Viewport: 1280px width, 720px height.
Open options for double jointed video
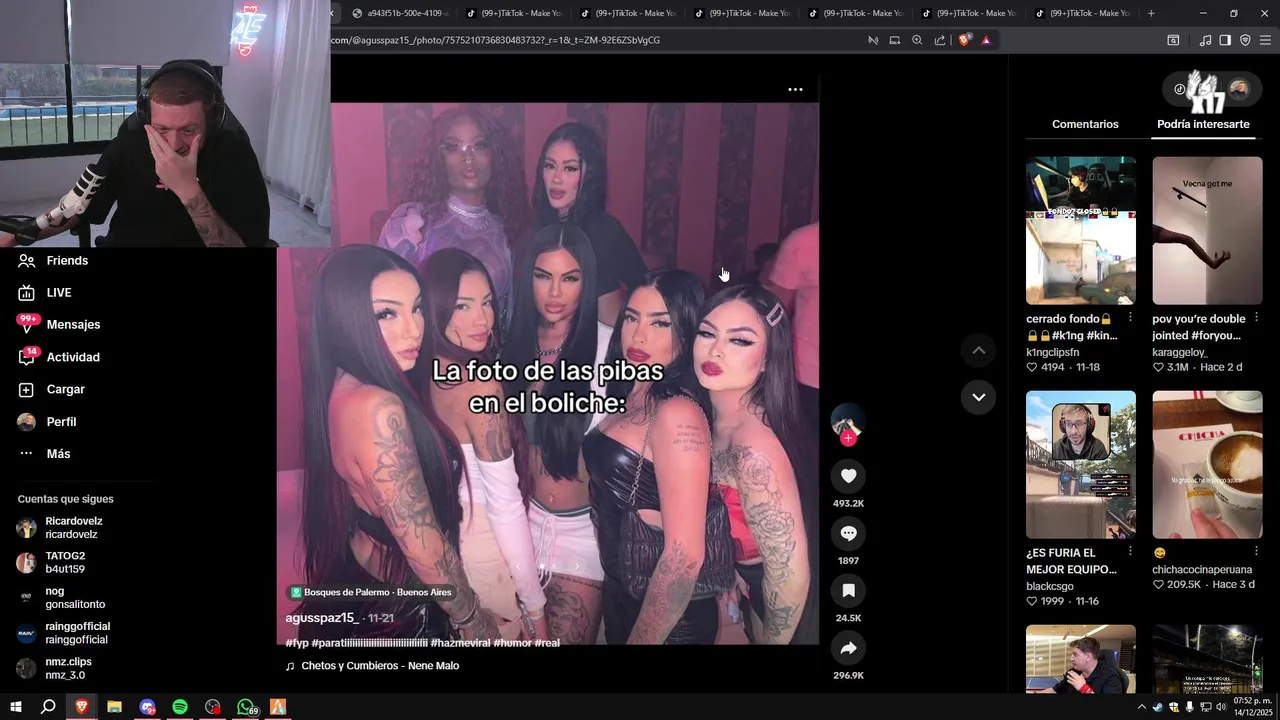click(x=1257, y=317)
